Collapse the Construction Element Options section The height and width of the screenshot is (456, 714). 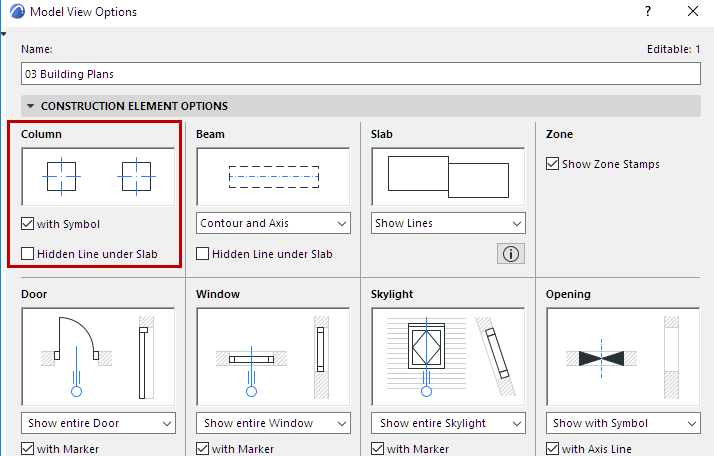click(31, 106)
